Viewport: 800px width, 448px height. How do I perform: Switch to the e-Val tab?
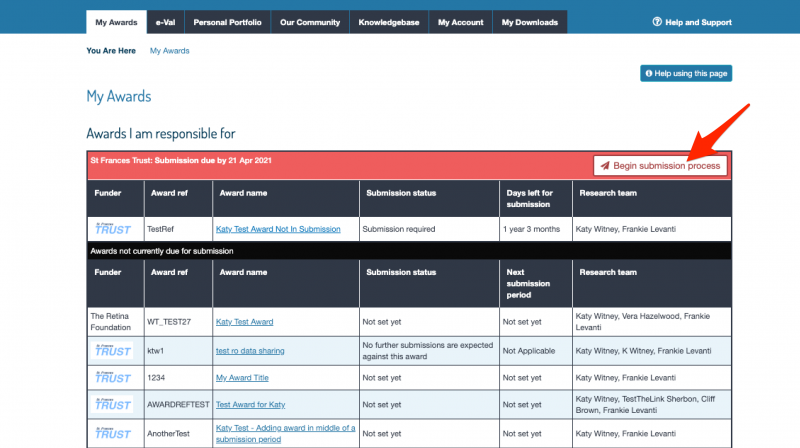[x=165, y=22]
